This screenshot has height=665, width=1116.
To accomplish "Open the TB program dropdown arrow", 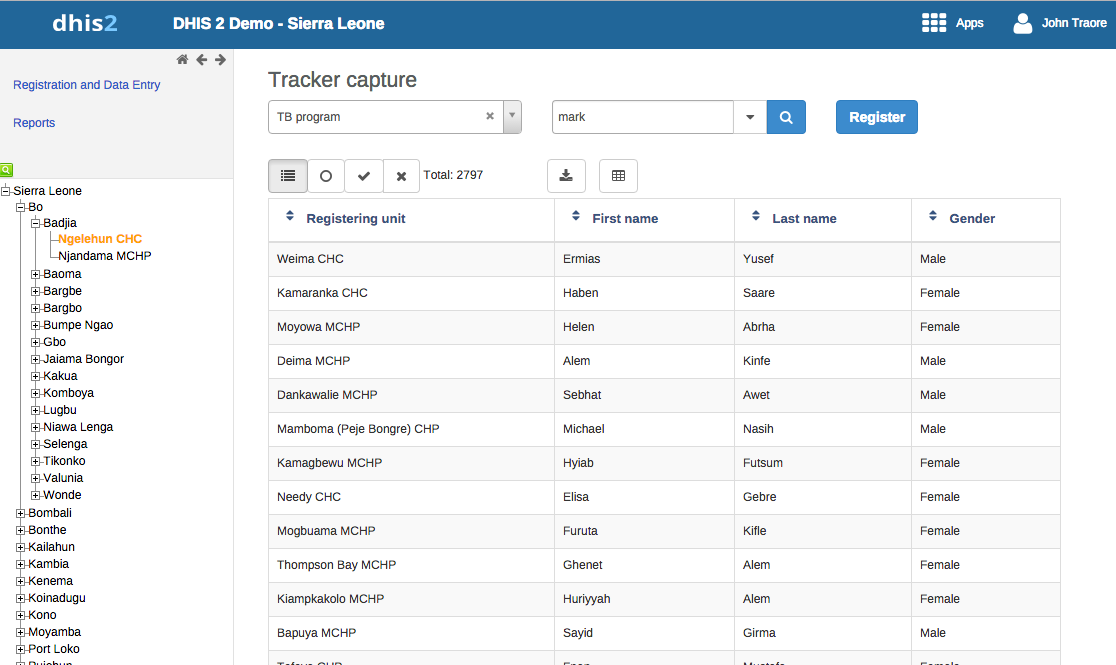I will pyautogui.click(x=512, y=116).
